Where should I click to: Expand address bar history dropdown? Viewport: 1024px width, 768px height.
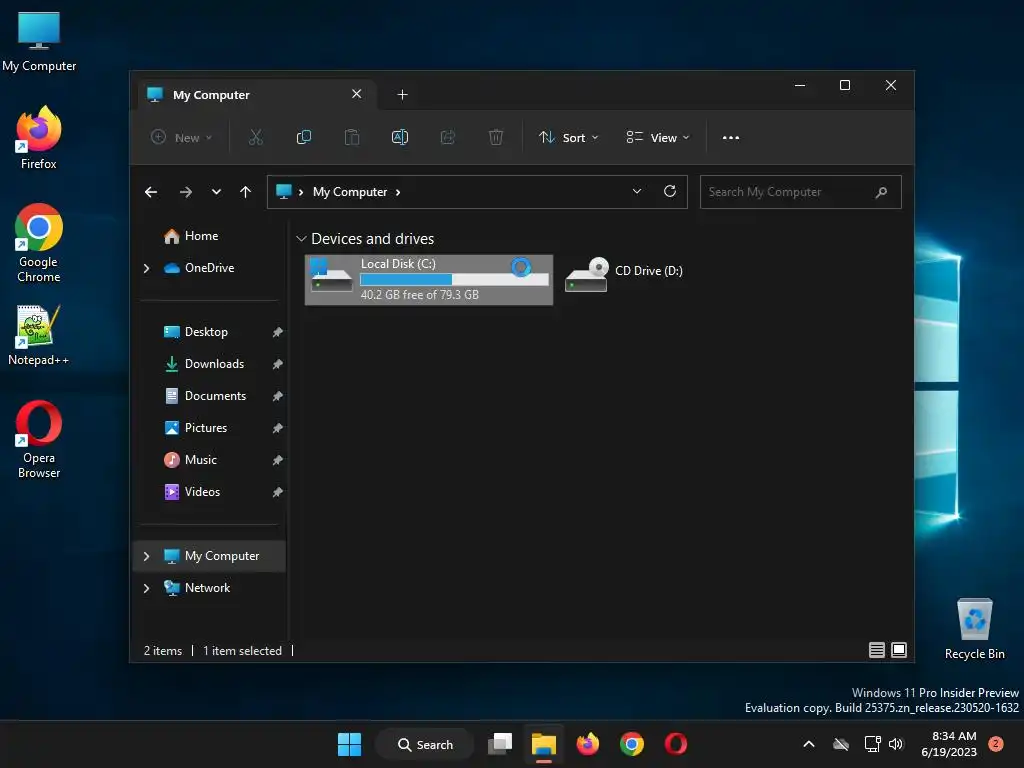(637, 191)
